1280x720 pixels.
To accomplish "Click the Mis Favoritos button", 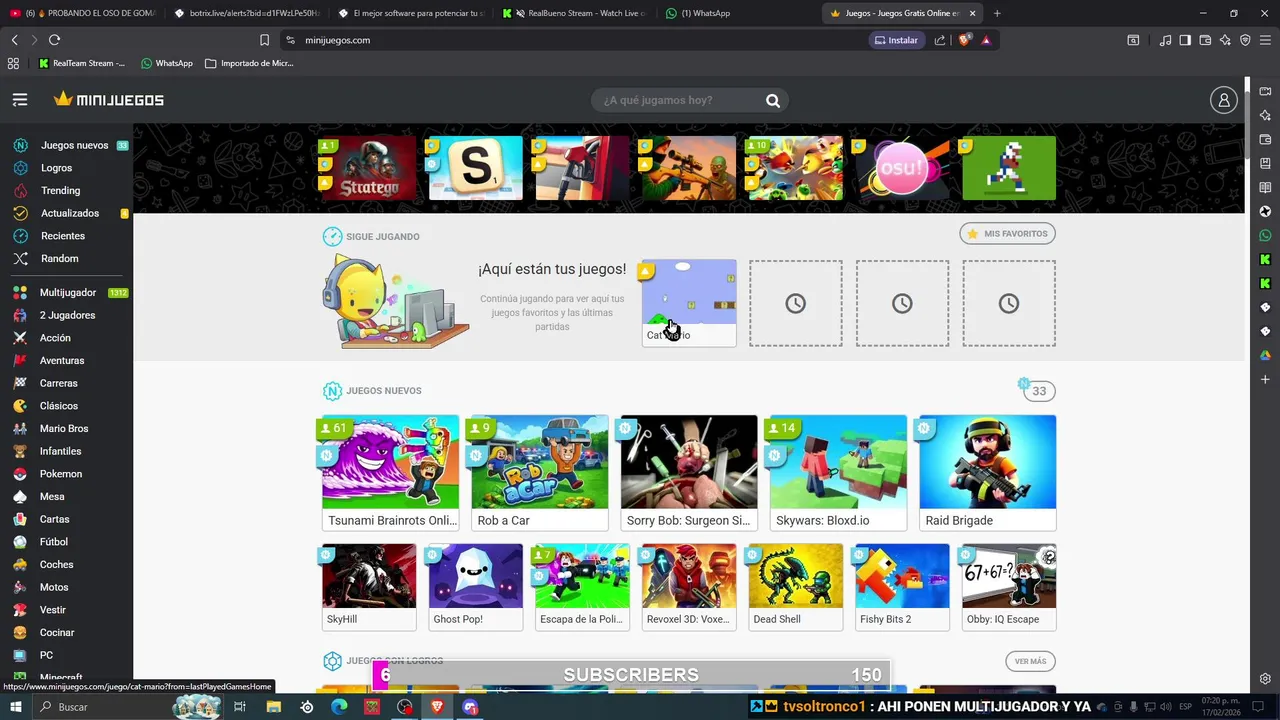I will click(x=1007, y=233).
